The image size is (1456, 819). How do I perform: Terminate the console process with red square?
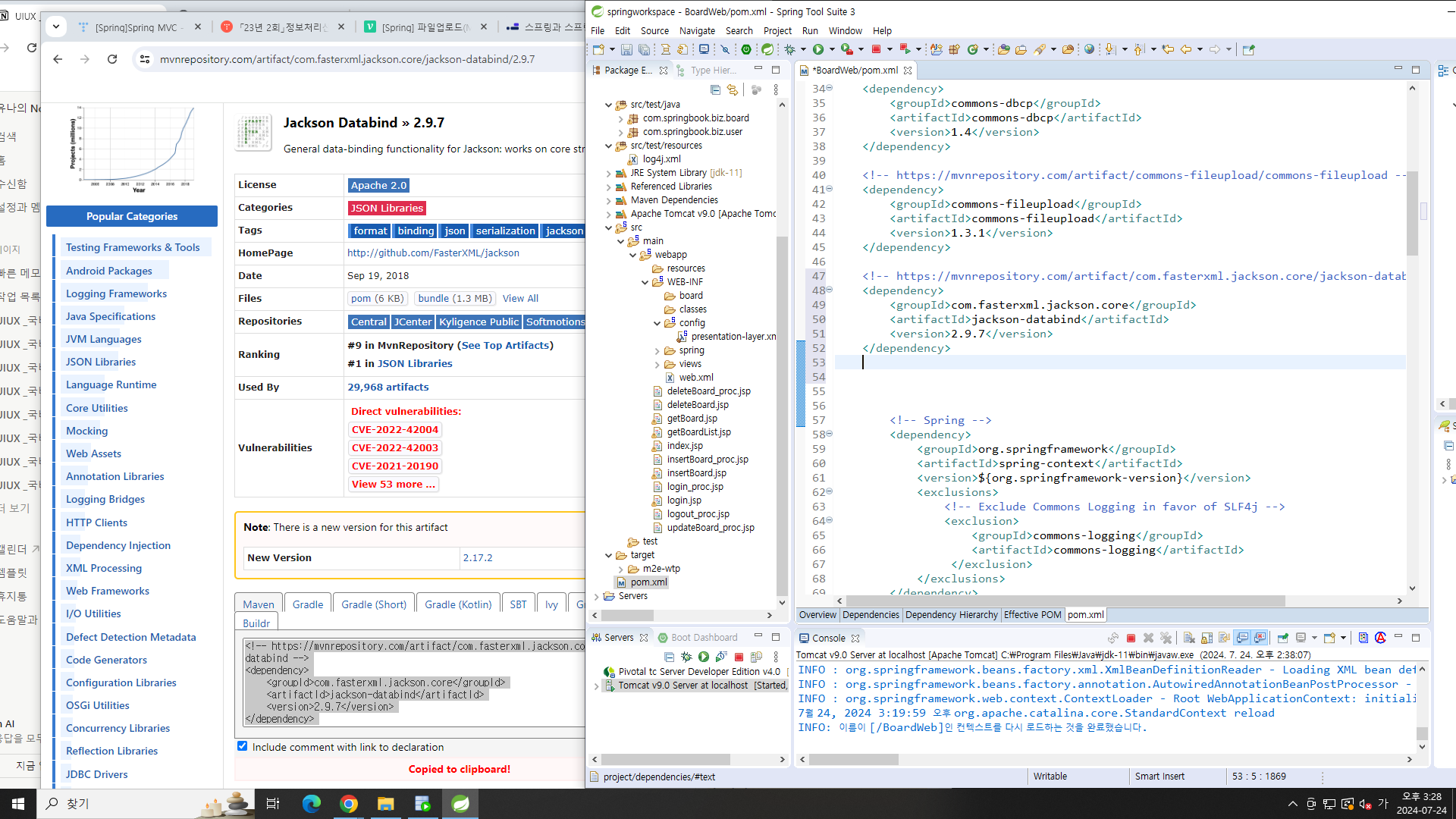(1131, 639)
